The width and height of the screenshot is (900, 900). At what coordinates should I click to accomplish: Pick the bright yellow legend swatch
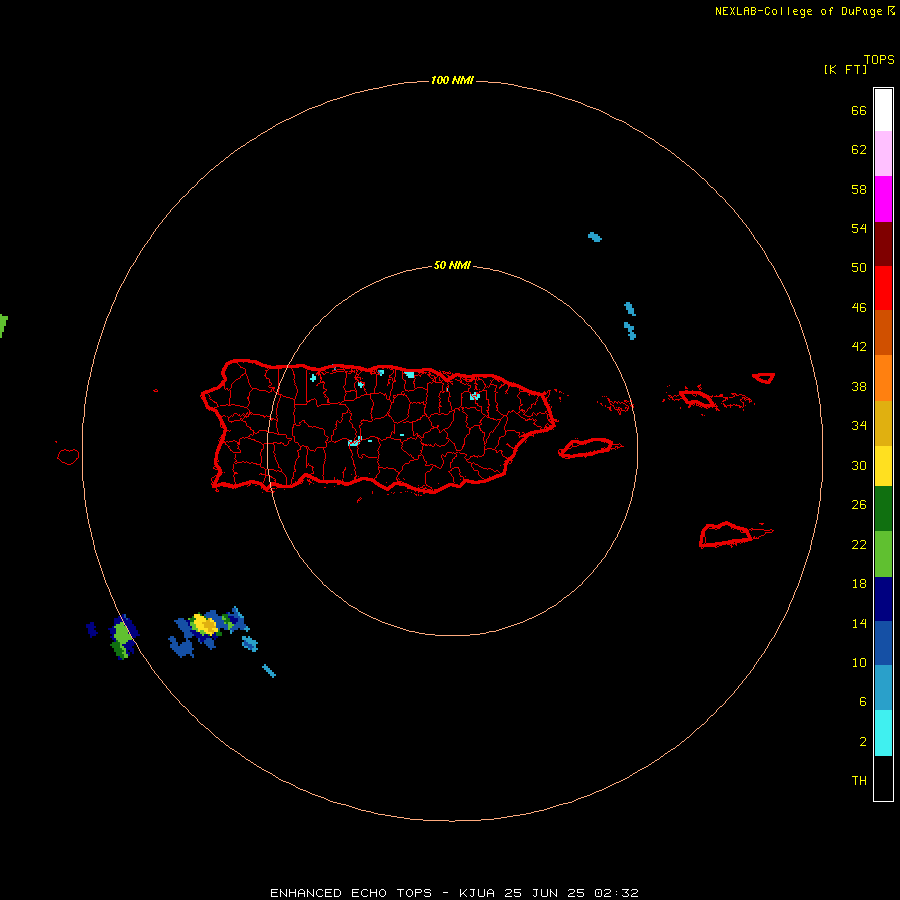pyautogui.click(x=883, y=465)
